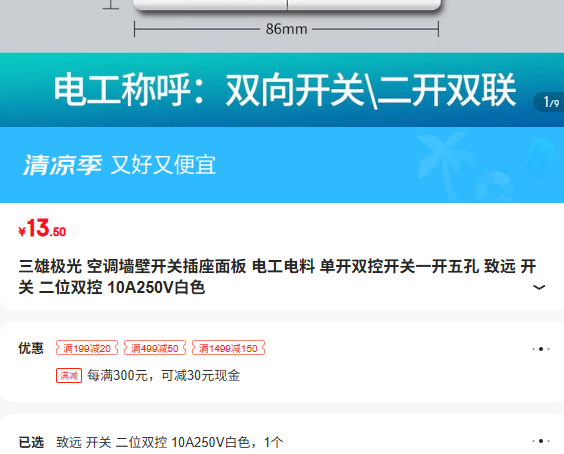Click the product title text
The height and width of the screenshot is (454, 564).
(x=277, y=277)
